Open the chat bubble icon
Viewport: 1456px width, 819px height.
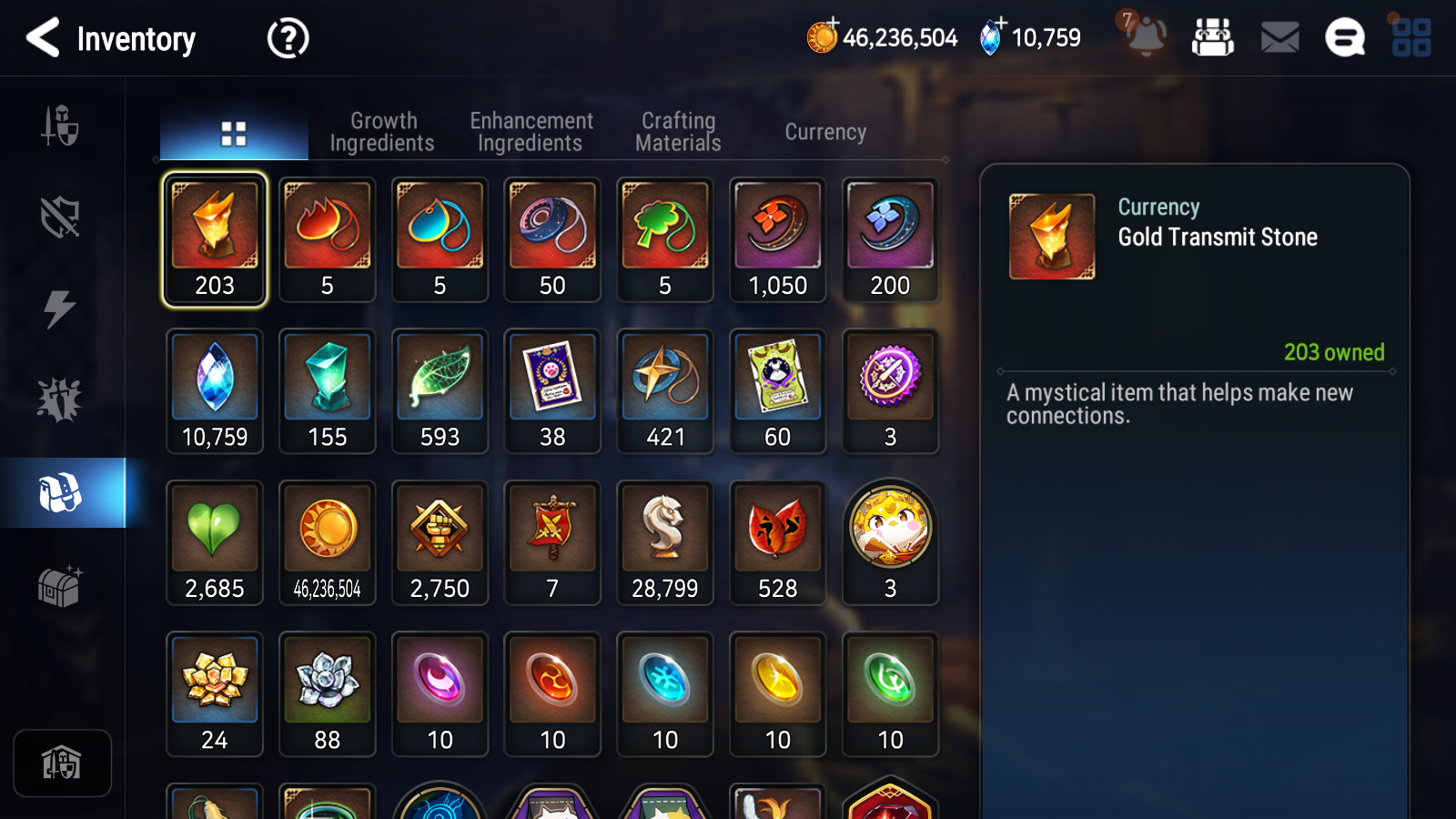pos(1345,38)
